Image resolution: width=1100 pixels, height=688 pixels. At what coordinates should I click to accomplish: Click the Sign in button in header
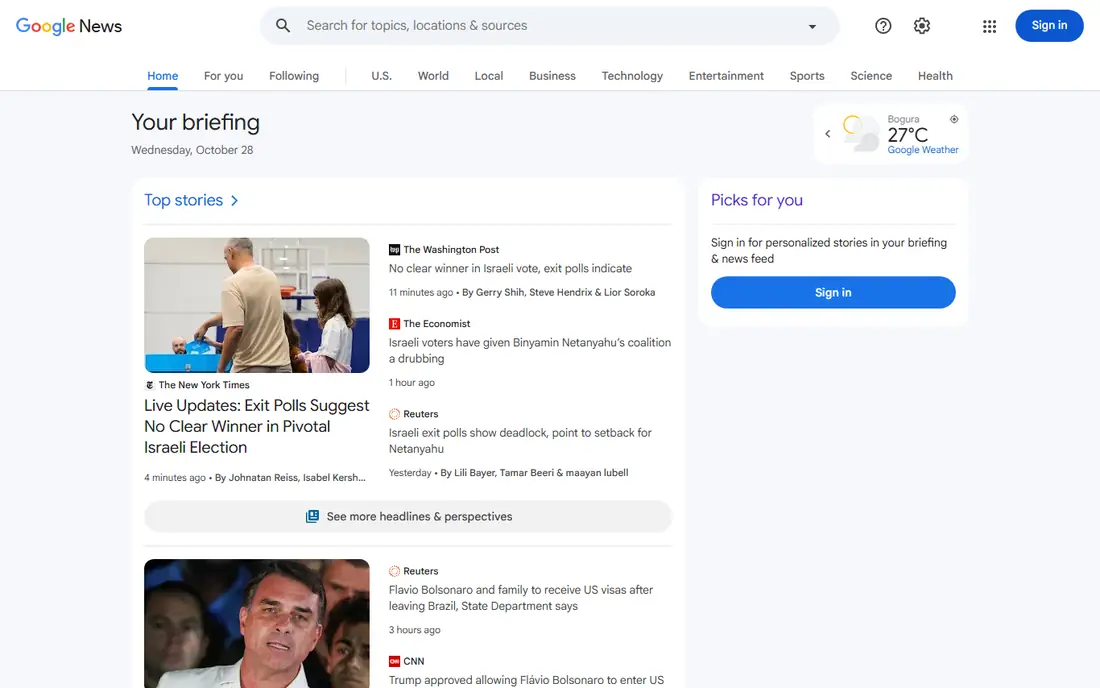coord(1049,25)
